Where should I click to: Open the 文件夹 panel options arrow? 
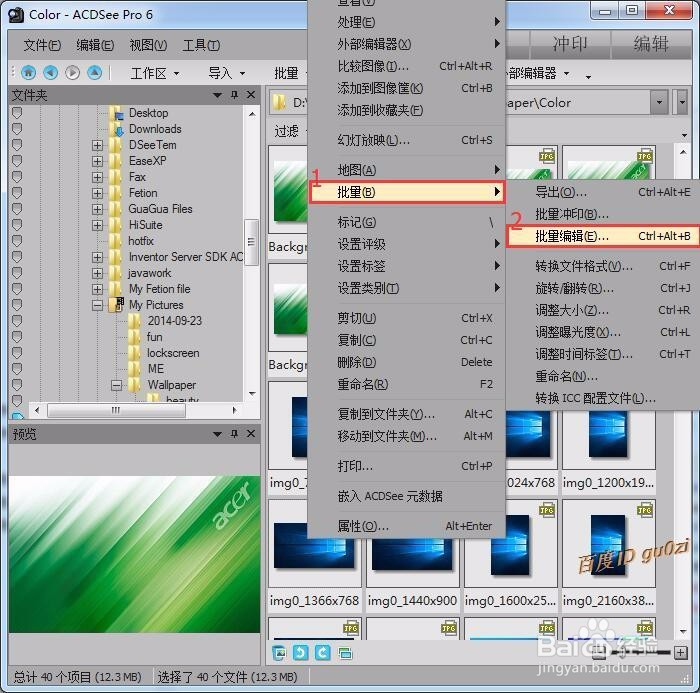pos(217,95)
